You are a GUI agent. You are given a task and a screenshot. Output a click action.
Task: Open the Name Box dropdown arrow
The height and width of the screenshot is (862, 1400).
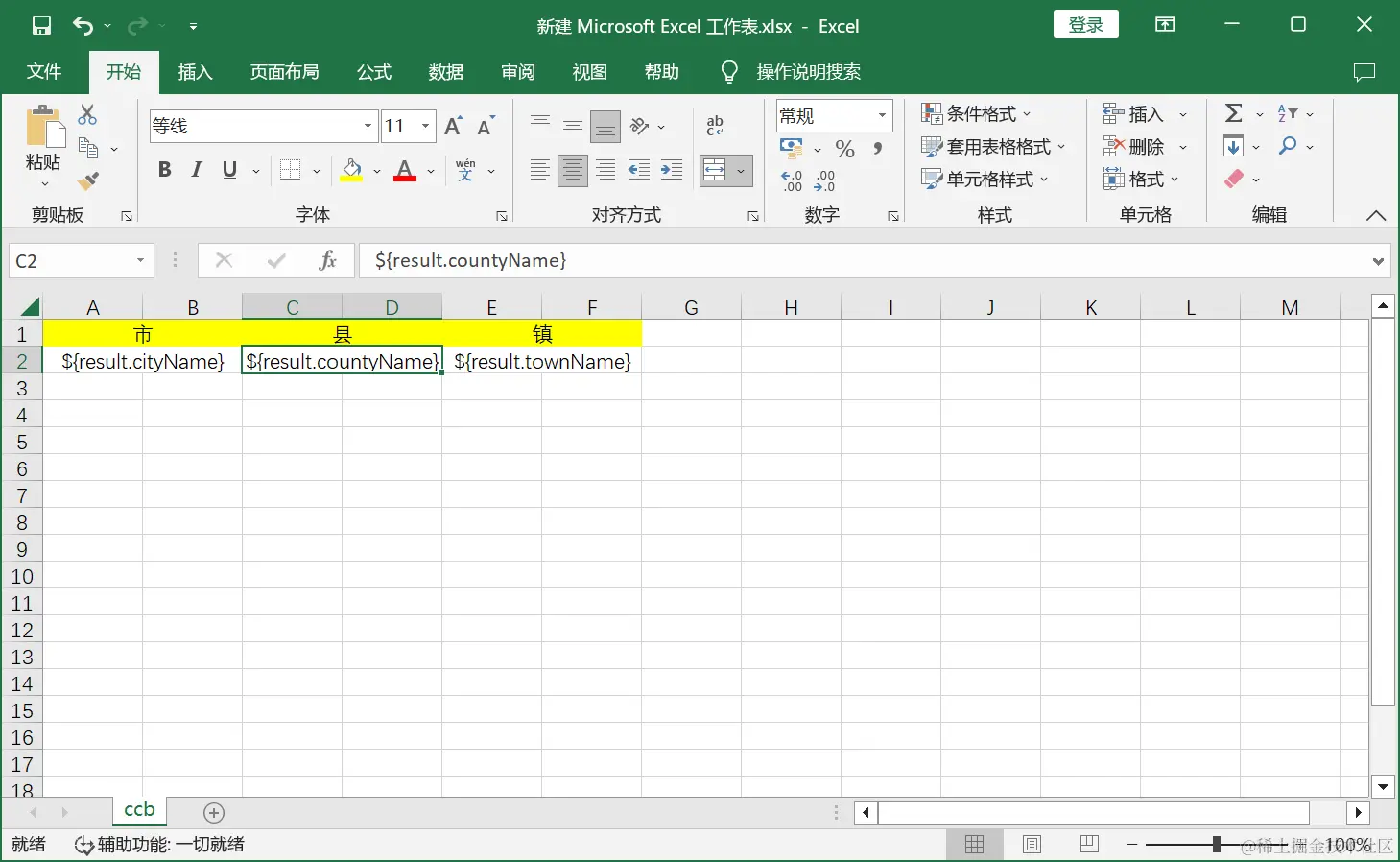click(x=140, y=260)
